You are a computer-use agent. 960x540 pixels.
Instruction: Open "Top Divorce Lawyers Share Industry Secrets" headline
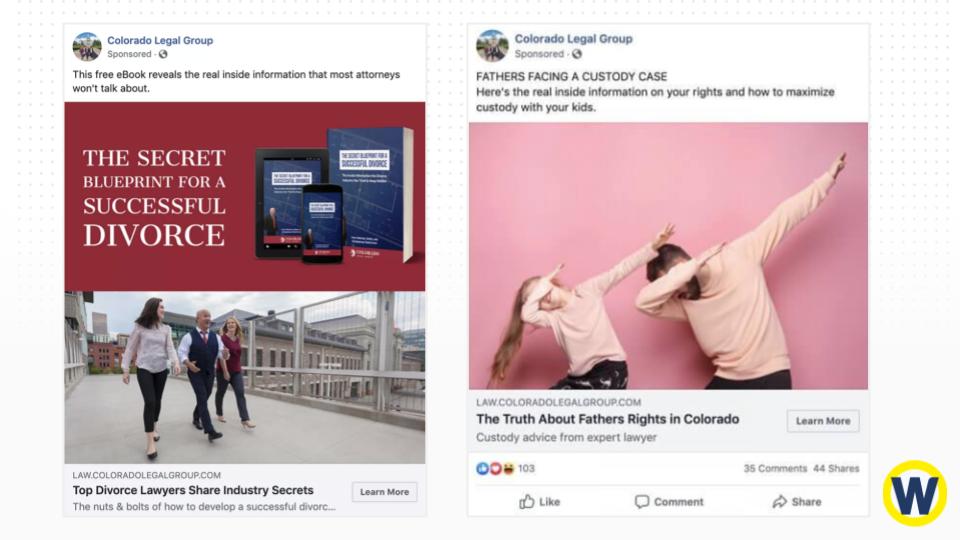(193, 491)
